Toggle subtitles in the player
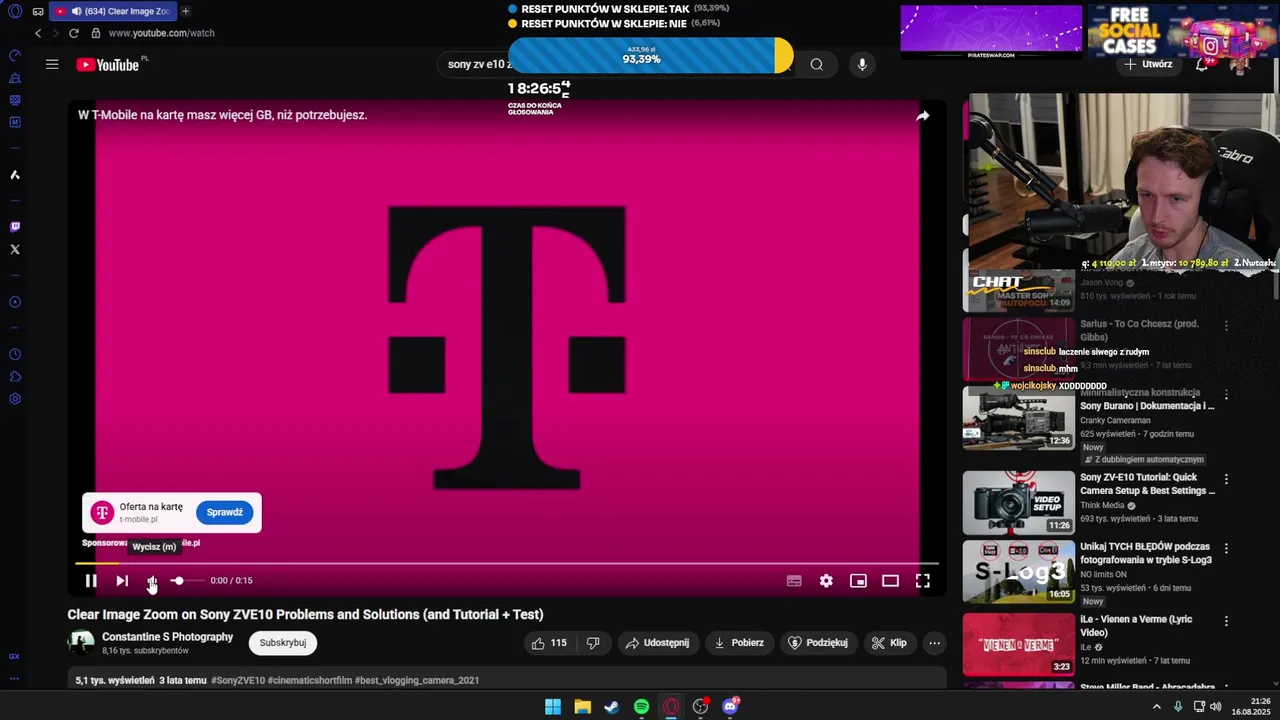 pyautogui.click(x=794, y=581)
